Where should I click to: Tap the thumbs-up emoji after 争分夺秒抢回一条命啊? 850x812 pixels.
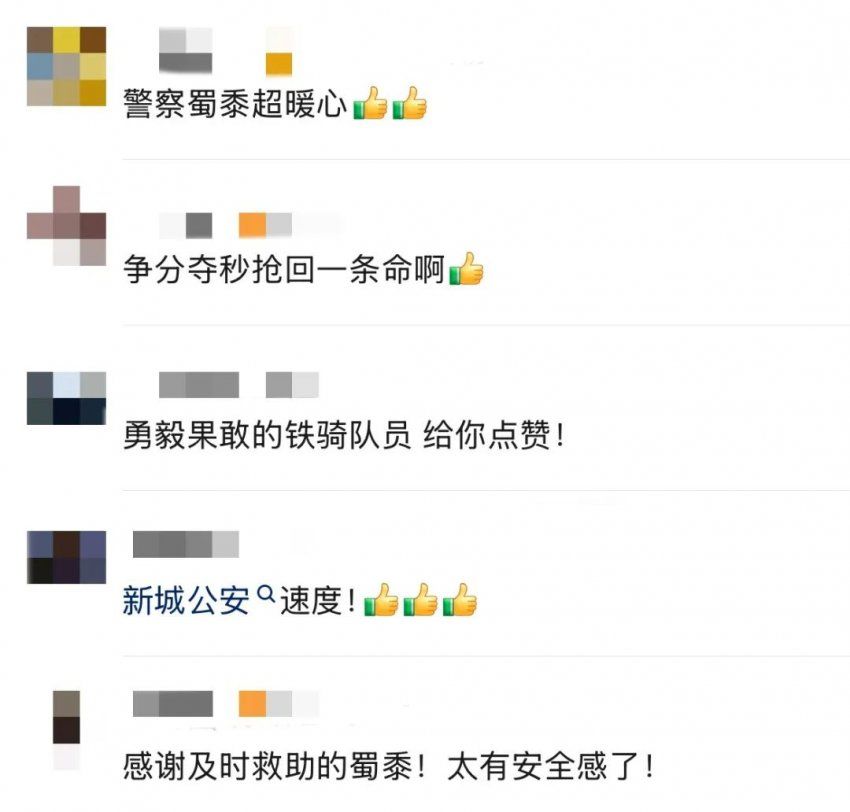[x=466, y=269]
